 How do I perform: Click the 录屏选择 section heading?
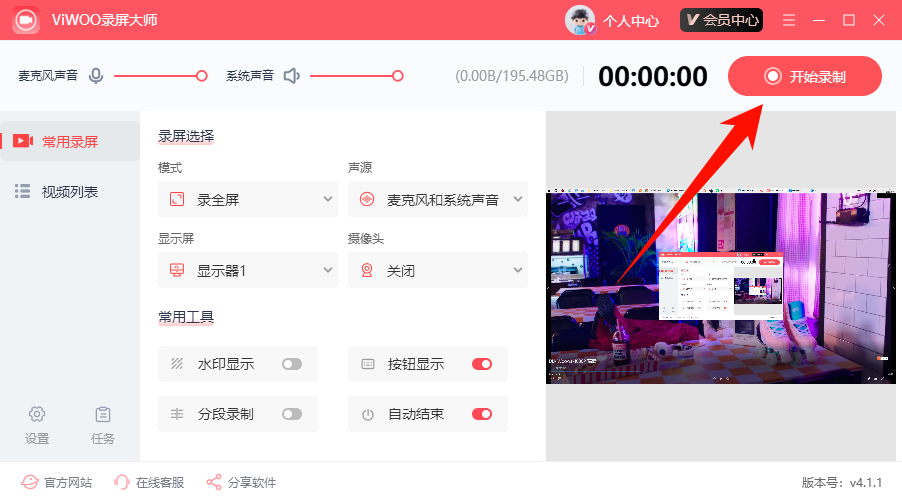186,136
